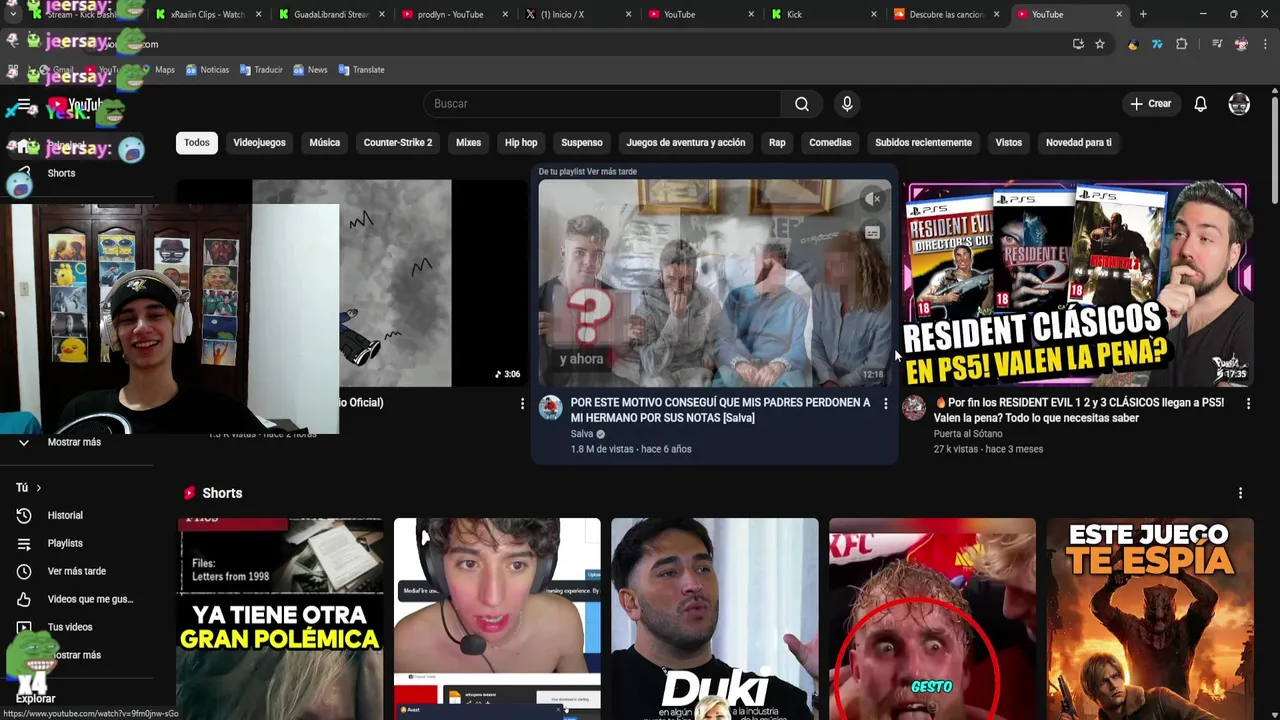Open RESIDENT CLÁSICOS EN PS5 thumbnail

click(x=1077, y=283)
